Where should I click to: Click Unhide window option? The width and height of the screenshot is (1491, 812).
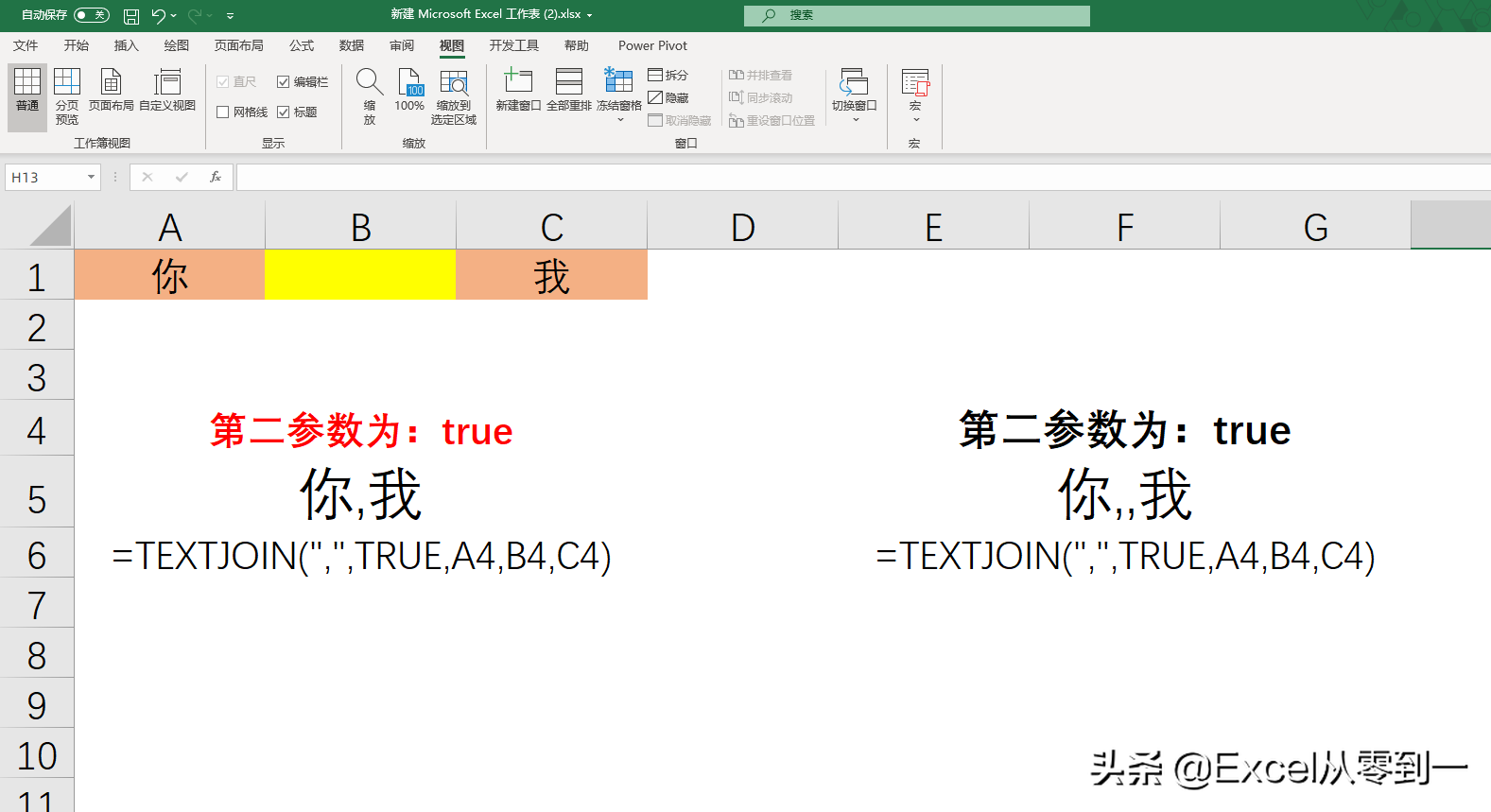(x=680, y=120)
